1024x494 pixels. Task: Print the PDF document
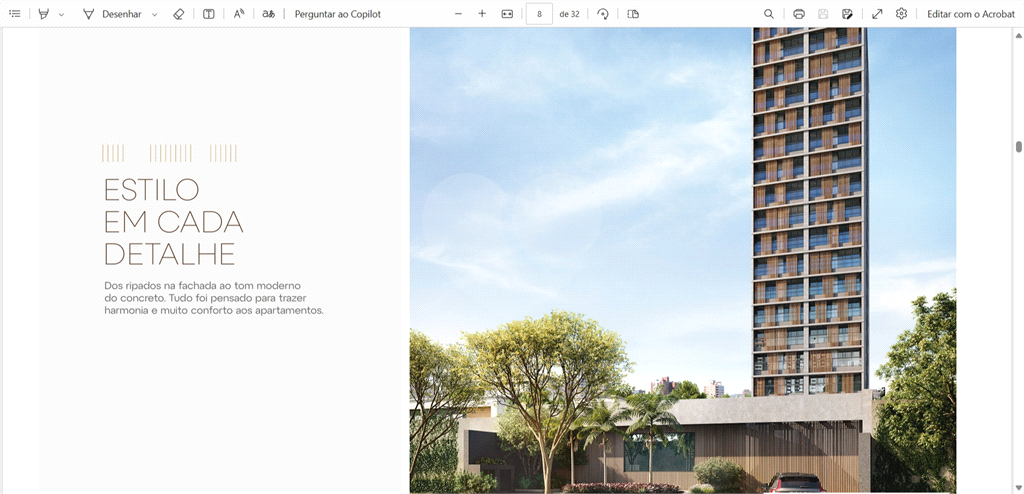coord(799,14)
